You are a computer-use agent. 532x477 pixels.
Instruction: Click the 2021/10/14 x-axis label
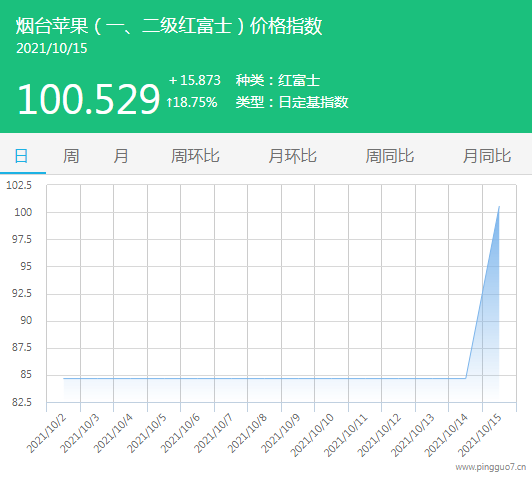pyautogui.click(x=446, y=435)
